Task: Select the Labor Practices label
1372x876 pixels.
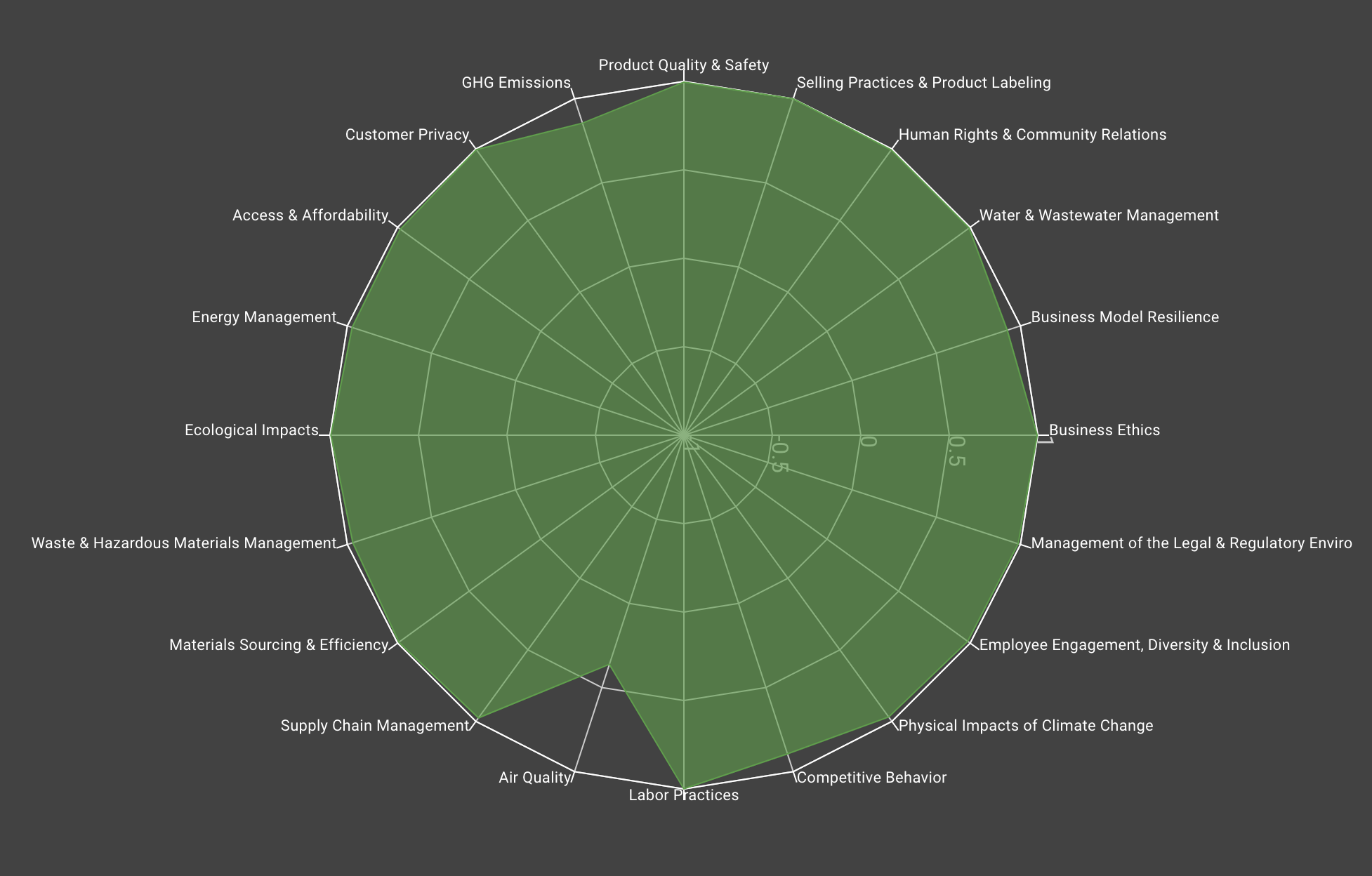Action: (x=683, y=795)
